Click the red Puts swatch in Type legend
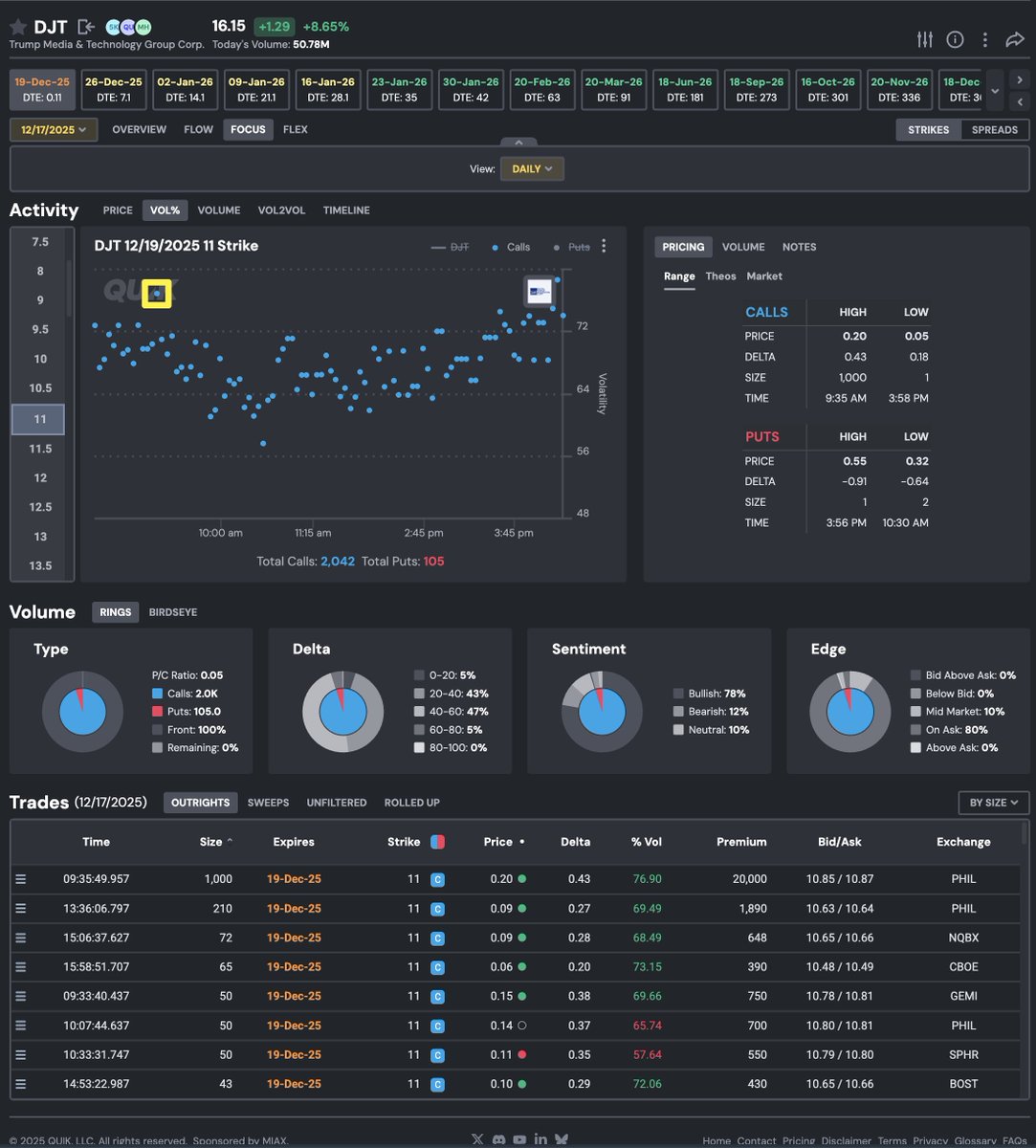 tap(157, 712)
